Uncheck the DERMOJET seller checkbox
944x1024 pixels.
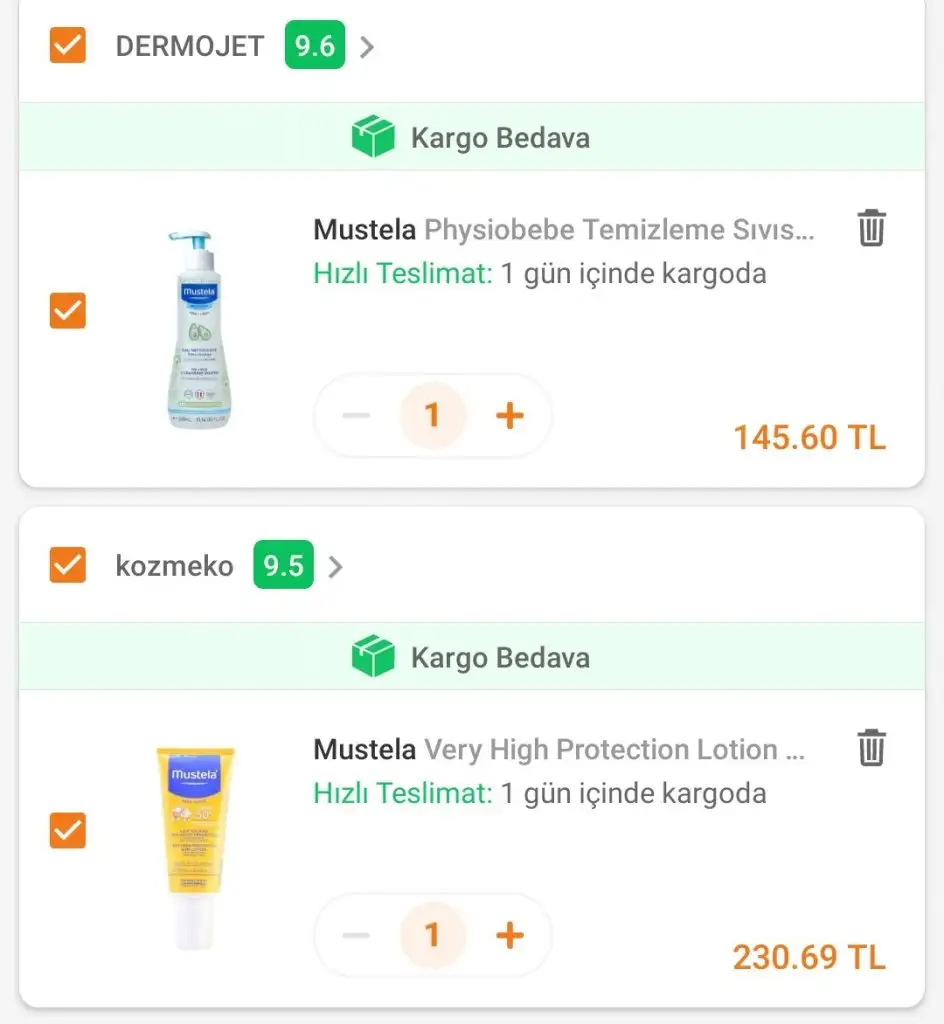pos(68,45)
